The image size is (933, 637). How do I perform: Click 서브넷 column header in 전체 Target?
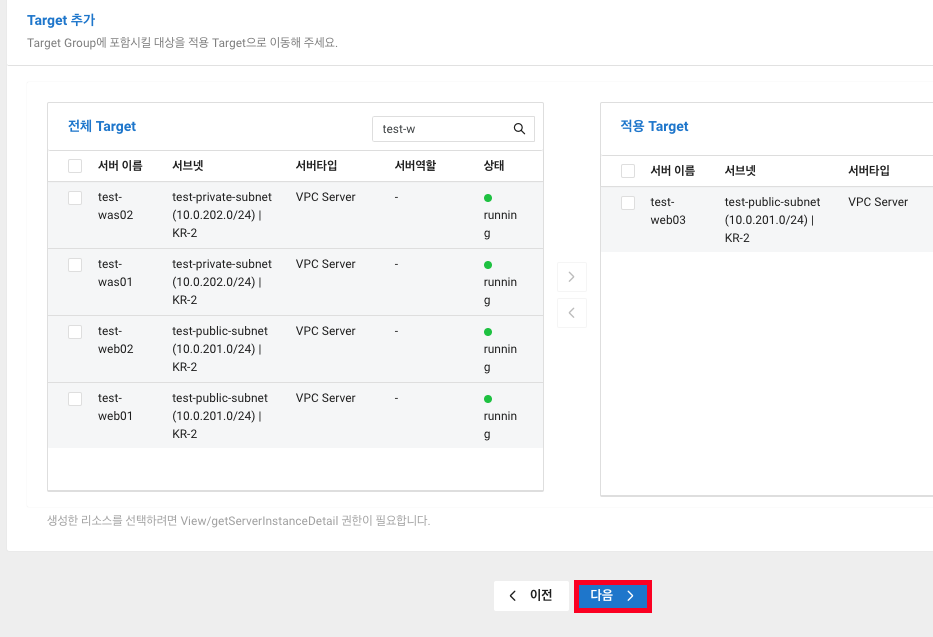click(x=187, y=165)
